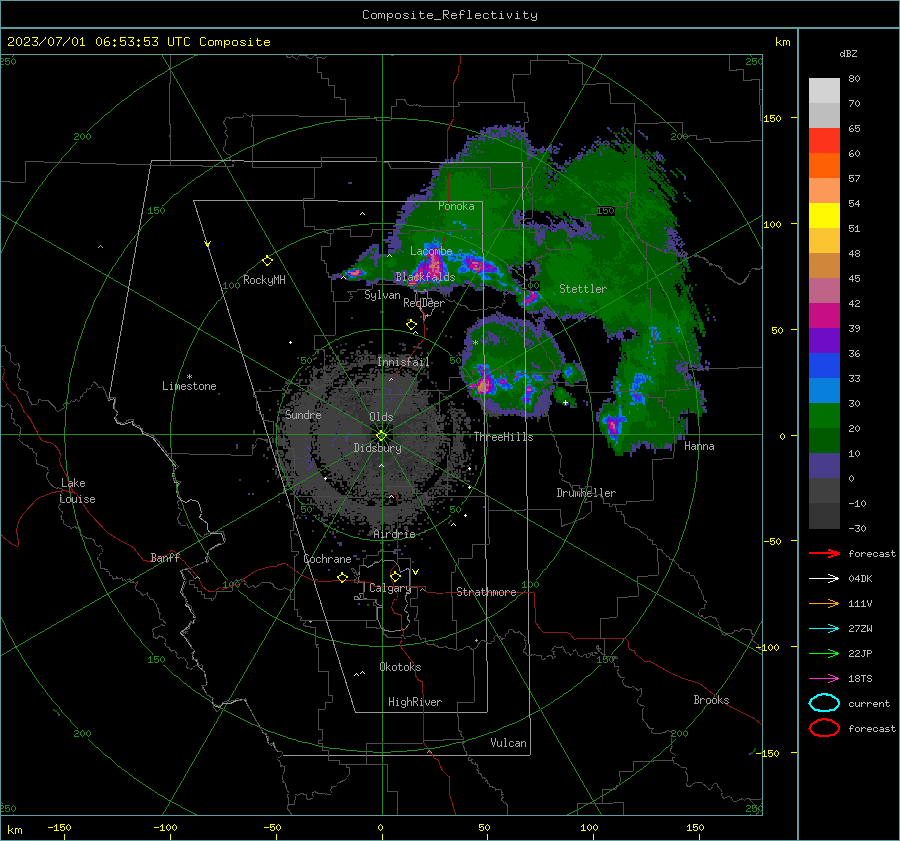Click the Lake Louise label
The width and height of the screenshot is (900, 841).
pos(77,491)
